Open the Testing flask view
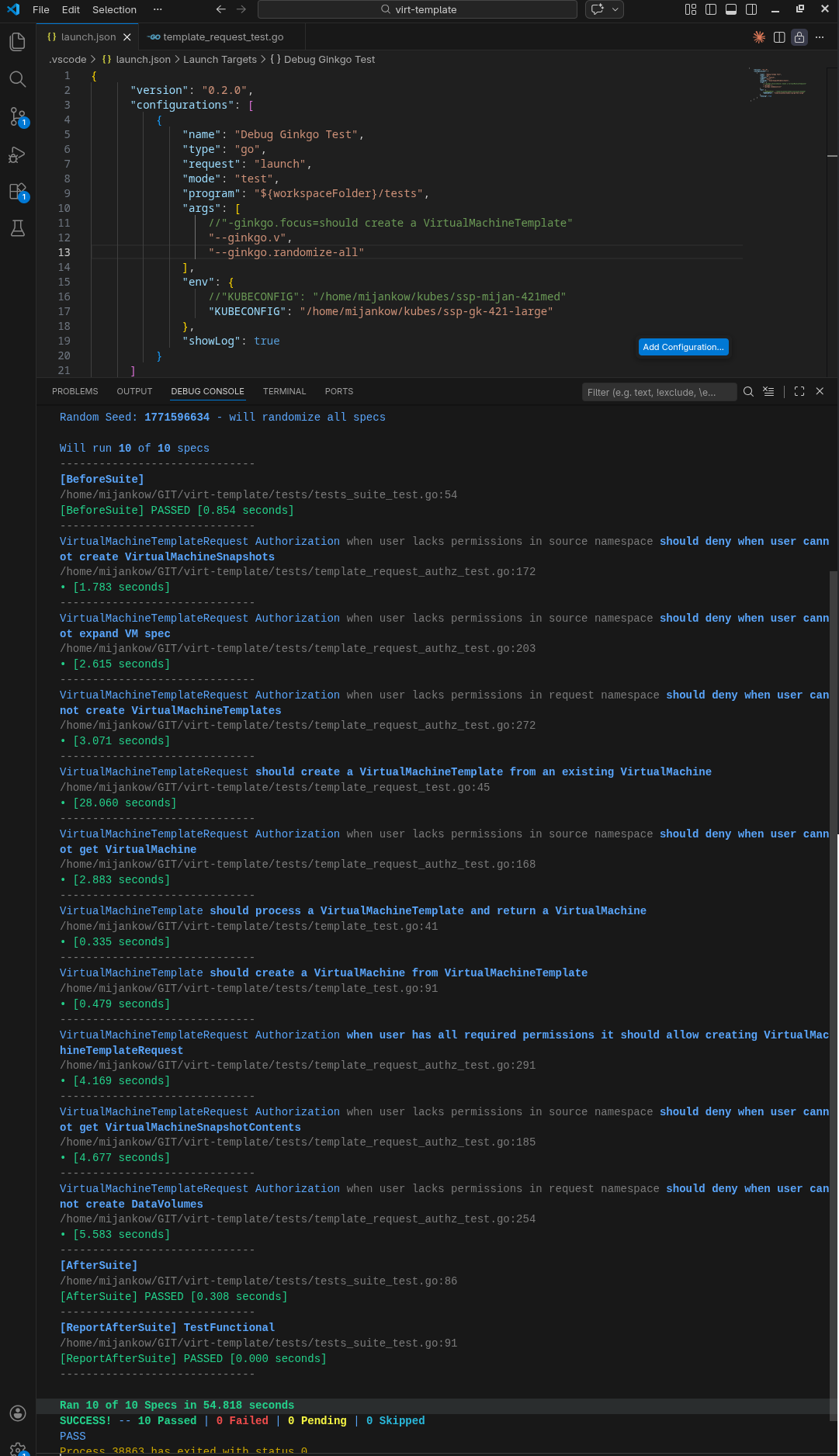 tap(17, 228)
